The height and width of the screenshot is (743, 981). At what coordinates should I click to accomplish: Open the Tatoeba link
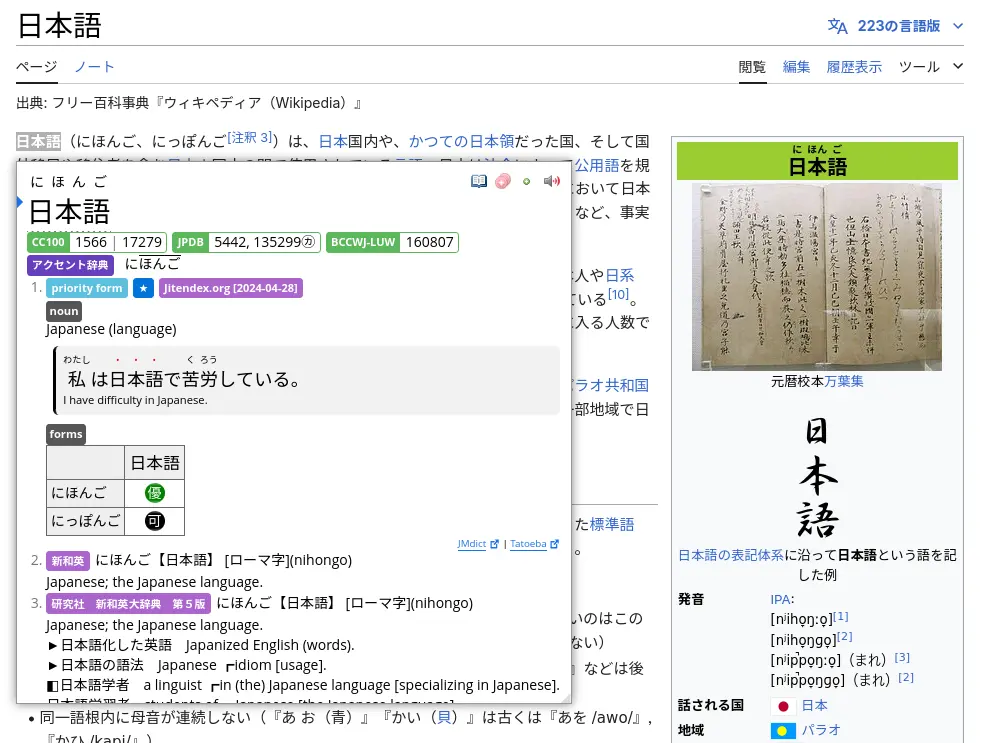tap(528, 544)
